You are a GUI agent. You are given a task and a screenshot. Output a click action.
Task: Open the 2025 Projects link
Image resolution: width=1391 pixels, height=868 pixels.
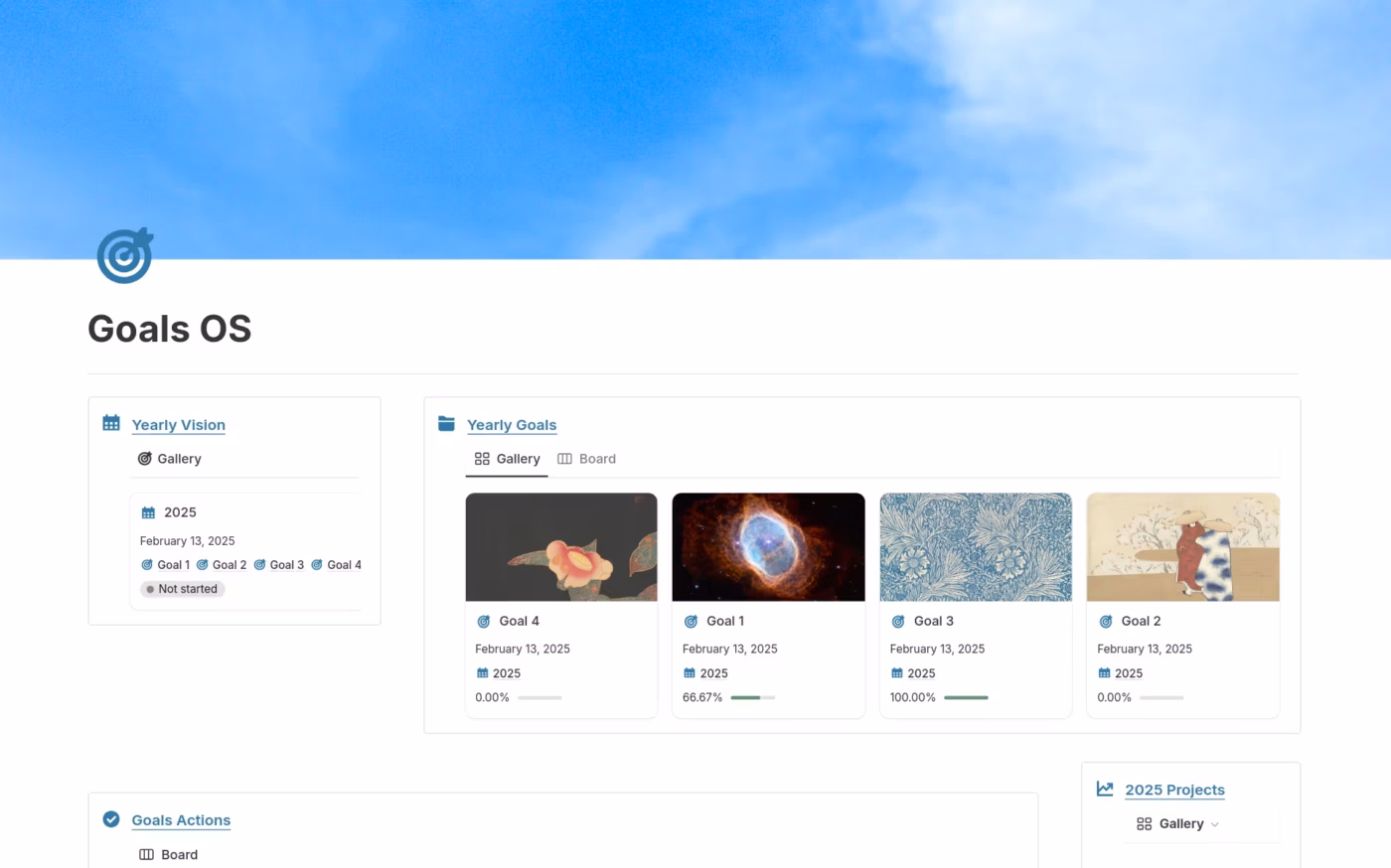click(1174, 790)
